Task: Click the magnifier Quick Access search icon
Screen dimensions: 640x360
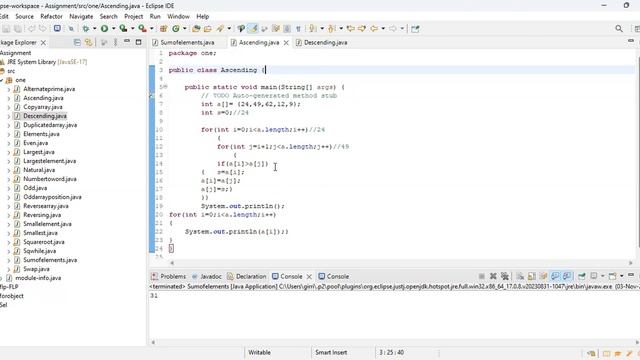Action: [x=619, y=29]
